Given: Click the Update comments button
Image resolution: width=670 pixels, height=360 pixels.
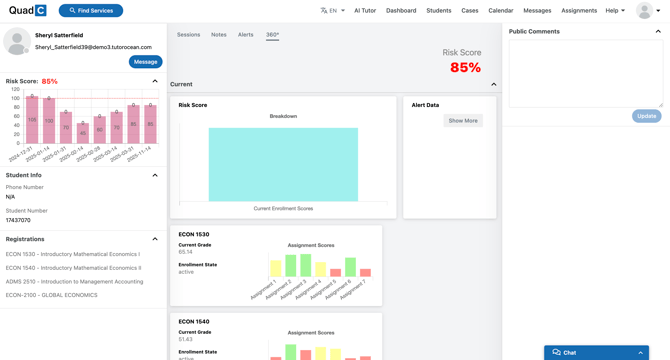Looking at the screenshot, I should tap(646, 116).
